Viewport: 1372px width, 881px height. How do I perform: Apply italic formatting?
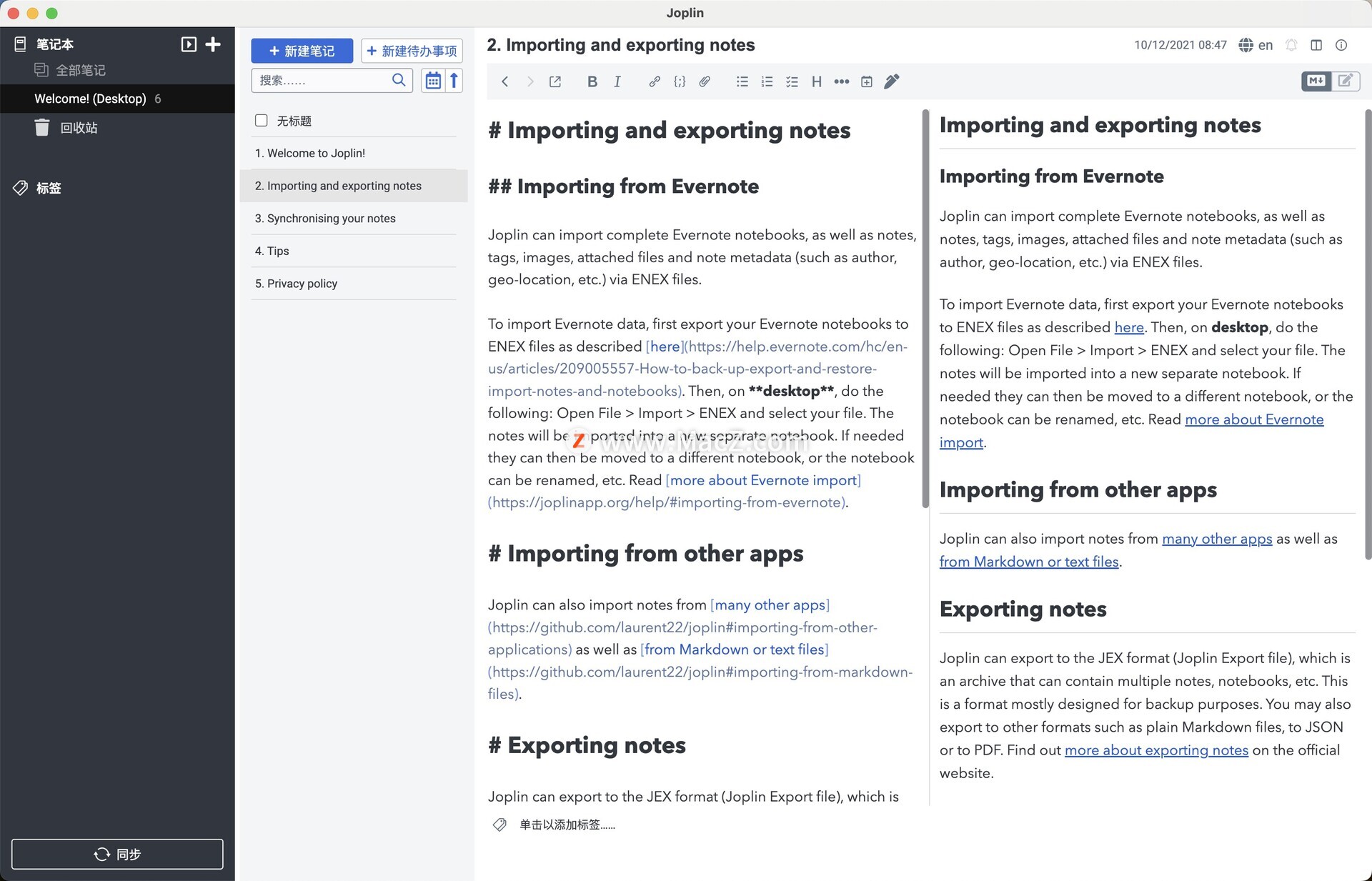(x=617, y=81)
